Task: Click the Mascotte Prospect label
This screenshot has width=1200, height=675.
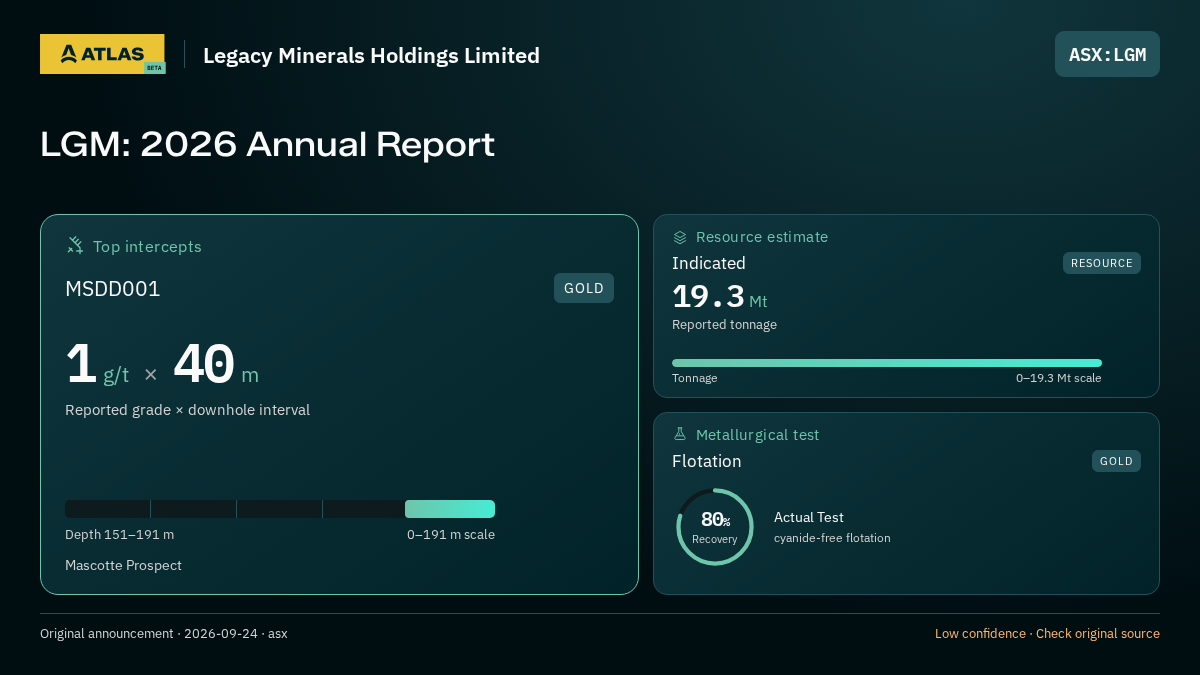Action: [123, 566]
